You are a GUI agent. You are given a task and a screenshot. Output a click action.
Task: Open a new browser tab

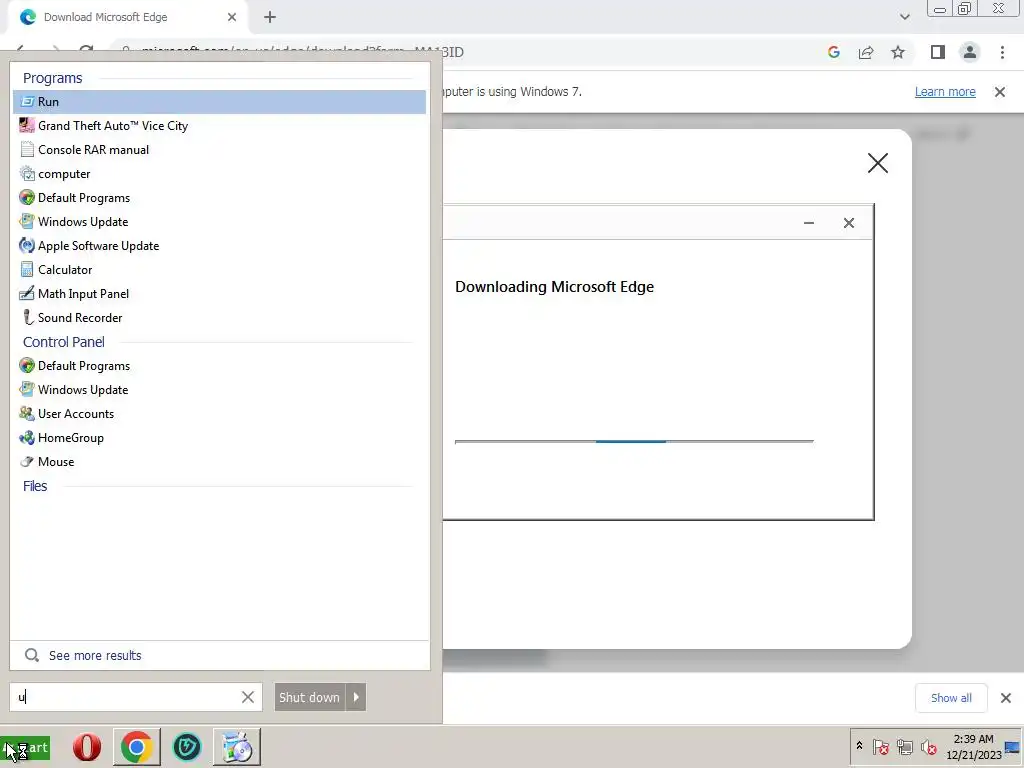tap(270, 17)
